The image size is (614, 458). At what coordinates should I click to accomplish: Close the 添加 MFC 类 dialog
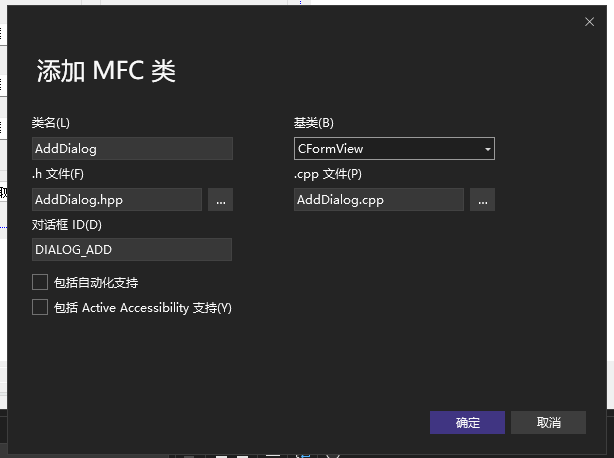tap(588, 21)
